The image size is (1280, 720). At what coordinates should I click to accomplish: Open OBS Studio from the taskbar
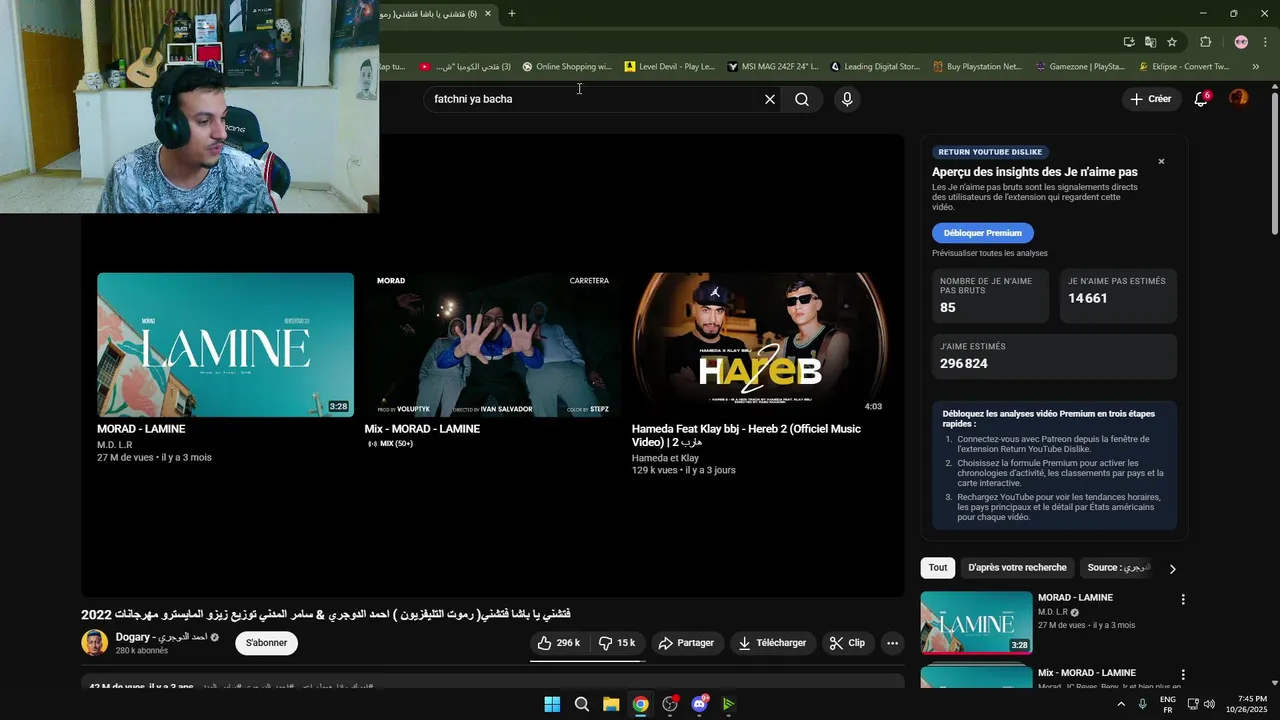point(670,704)
